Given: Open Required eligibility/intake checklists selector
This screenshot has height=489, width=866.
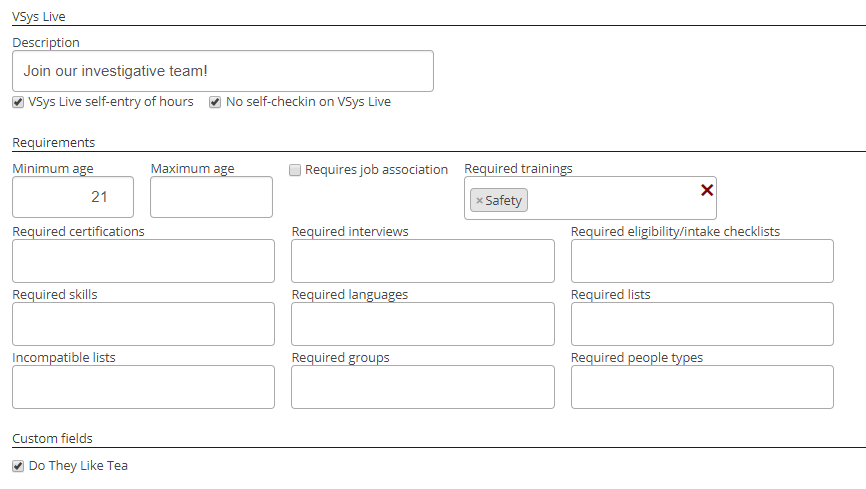Looking at the screenshot, I should click(x=701, y=261).
